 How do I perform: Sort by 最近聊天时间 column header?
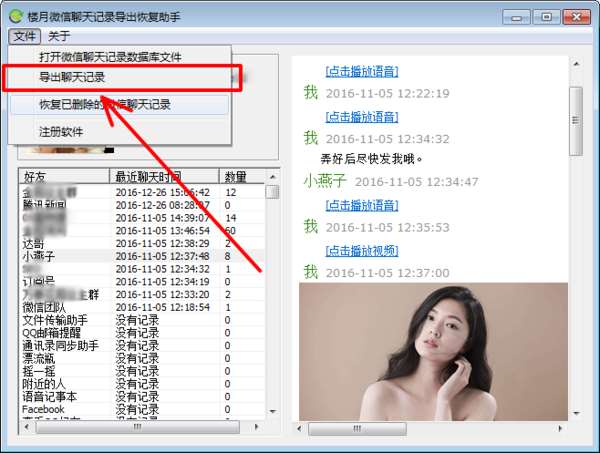(164, 176)
